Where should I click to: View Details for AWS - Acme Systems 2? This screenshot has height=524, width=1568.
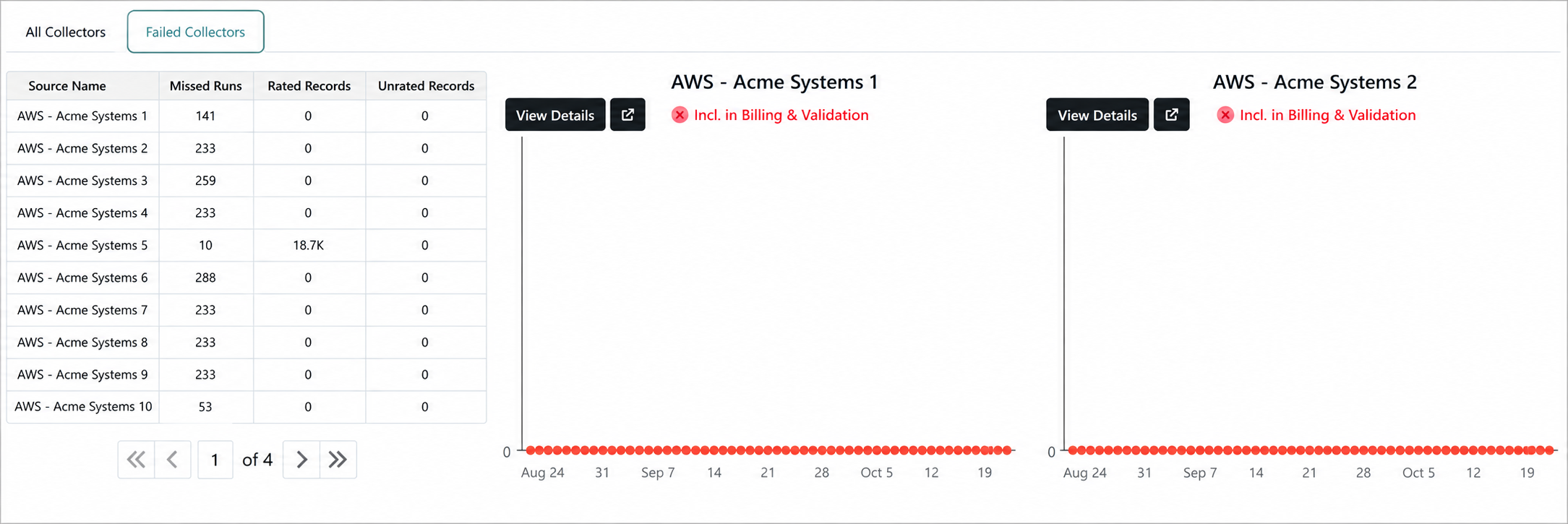(x=1097, y=115)
